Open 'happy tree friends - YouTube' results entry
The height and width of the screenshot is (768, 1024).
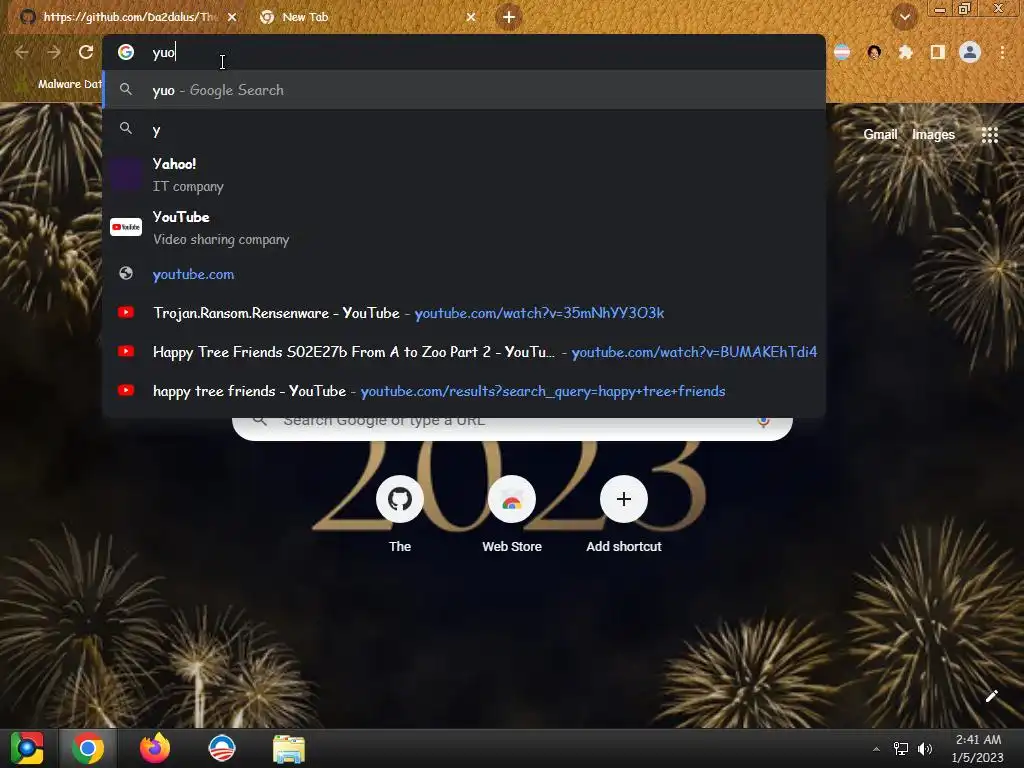464,391
